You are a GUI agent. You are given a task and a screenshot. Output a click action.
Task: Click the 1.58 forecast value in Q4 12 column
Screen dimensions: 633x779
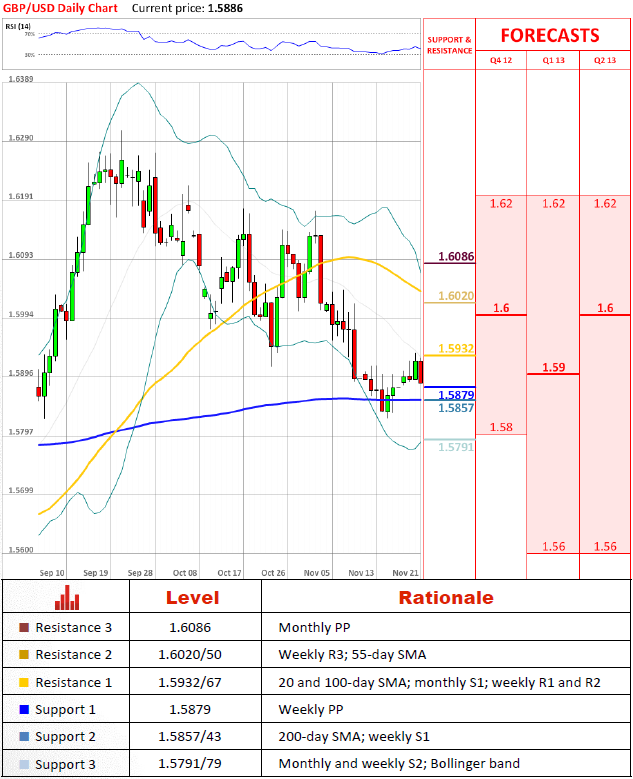(501, 427)
